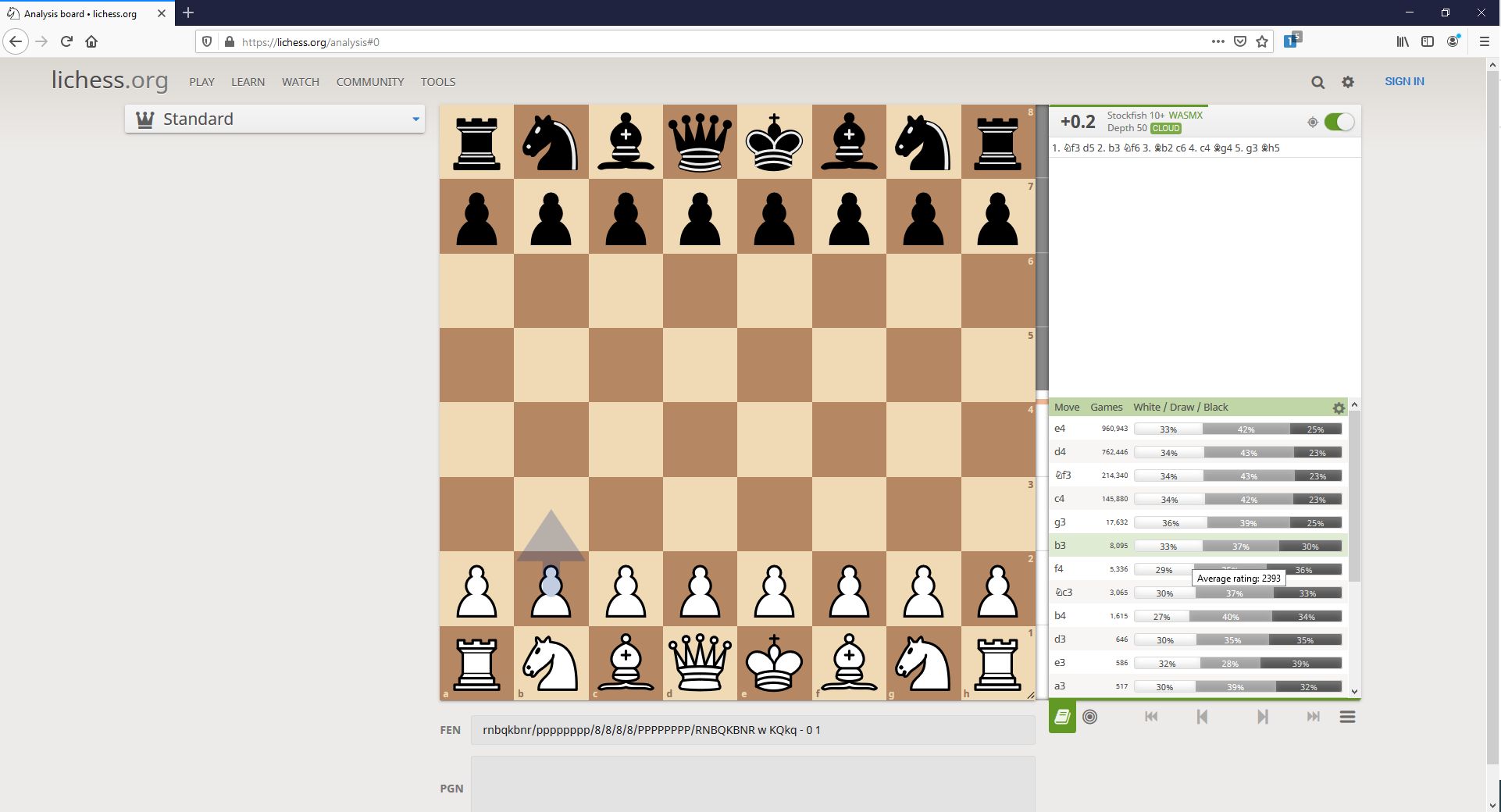Advance one move using next icon

tap(1263, 717)
